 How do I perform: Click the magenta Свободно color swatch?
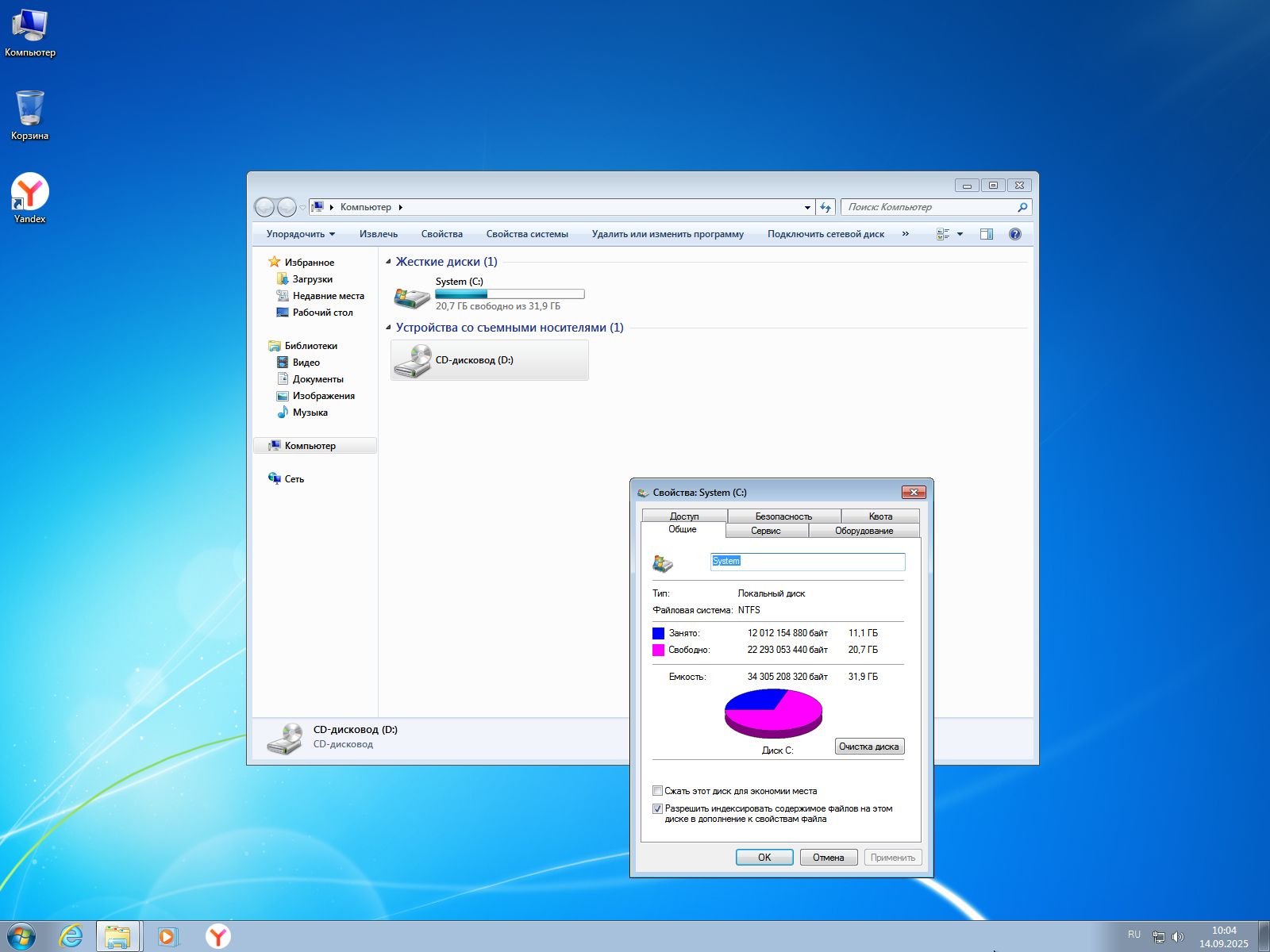click(658, 650)
